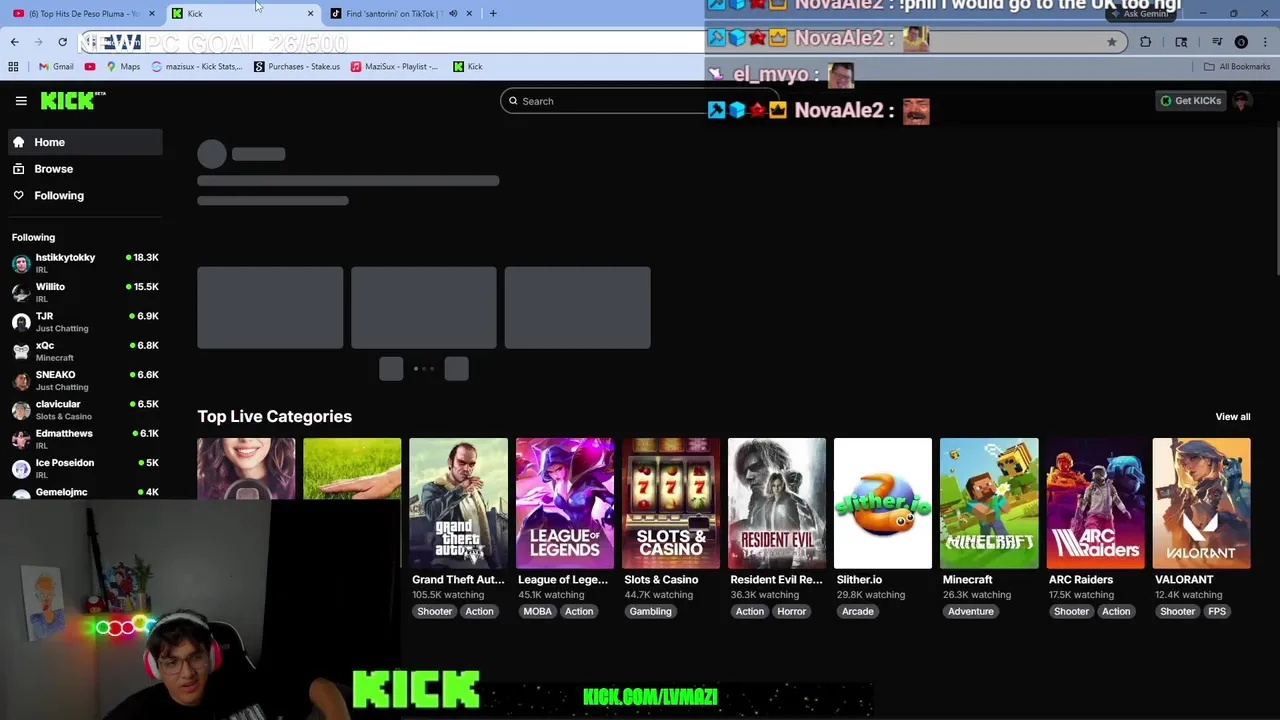Image resolution: width=1280 pixels, height=720 pixels.
Task: Click View all for Top Live Categories
Action: (x=1232, y=416)
